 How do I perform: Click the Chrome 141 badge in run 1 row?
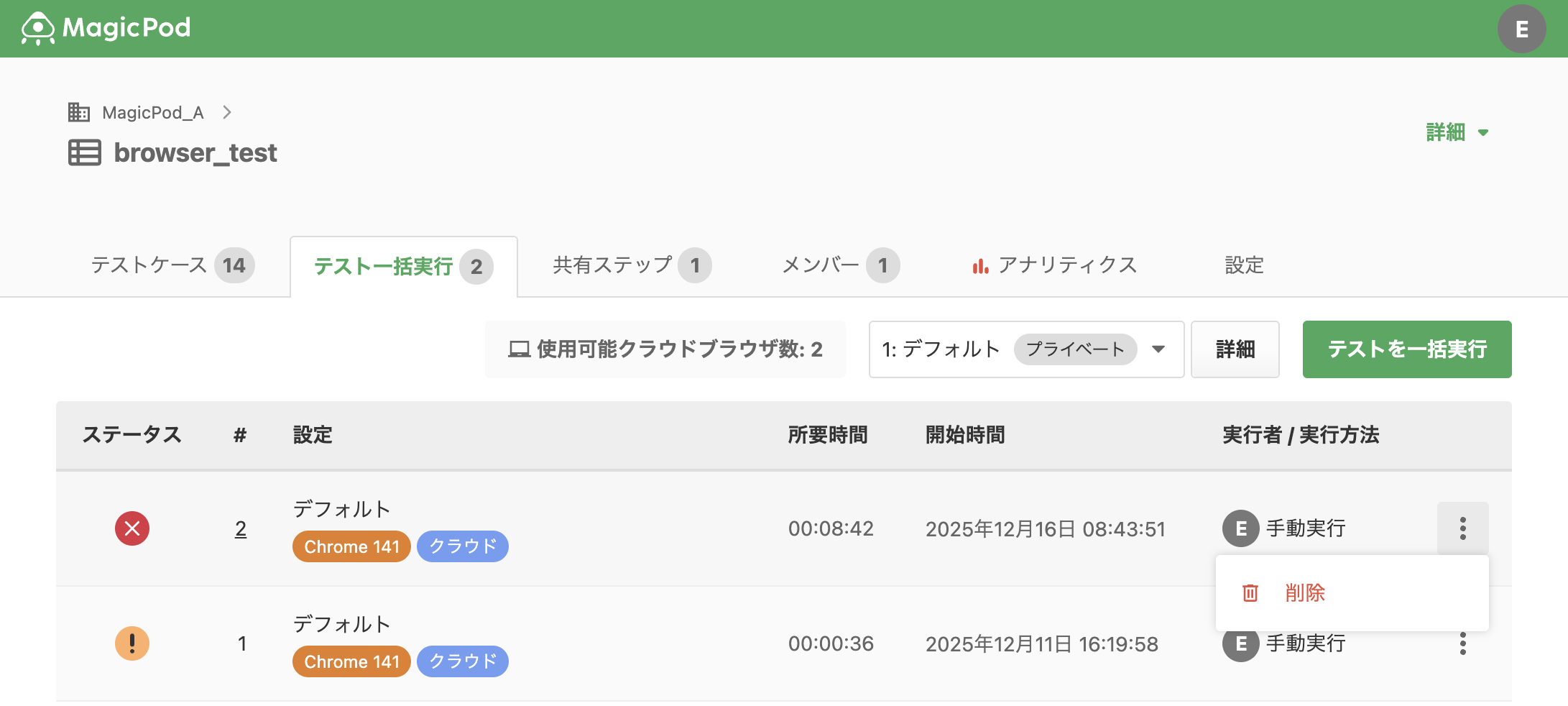click(x=351, y=661)
